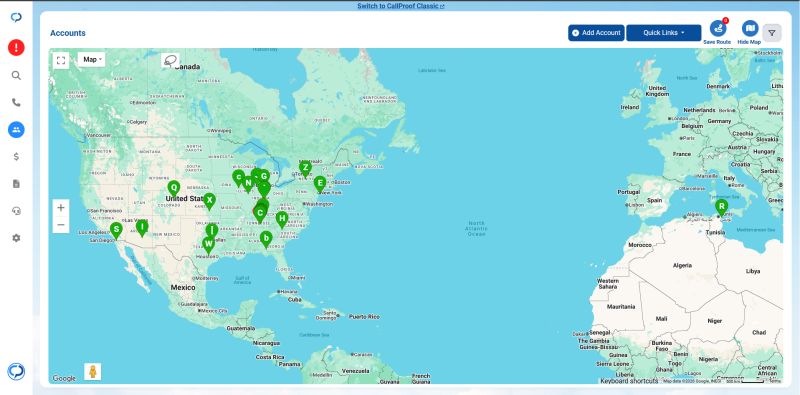Viewport: 800px width, 395px height.
Task: Activate the lasso selection tool on map
Action: pos(170,61)
